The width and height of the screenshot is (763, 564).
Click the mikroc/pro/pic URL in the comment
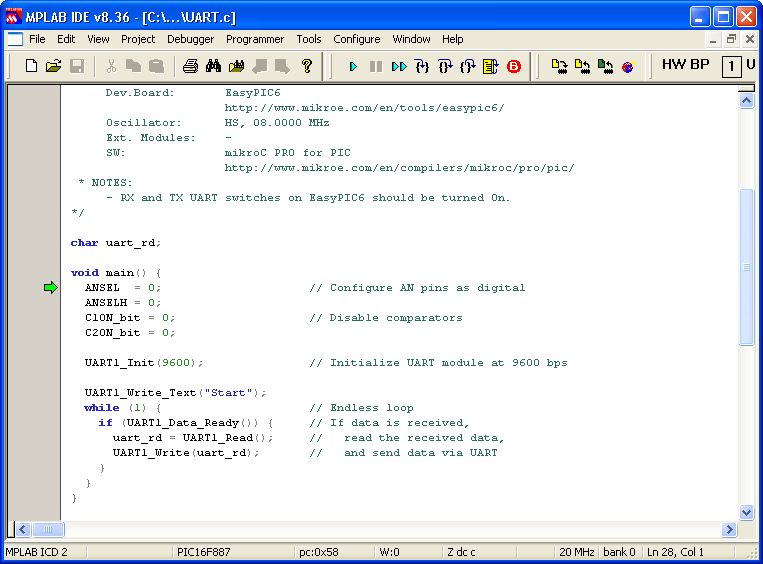pyautogui.click(x=399, y=167)
